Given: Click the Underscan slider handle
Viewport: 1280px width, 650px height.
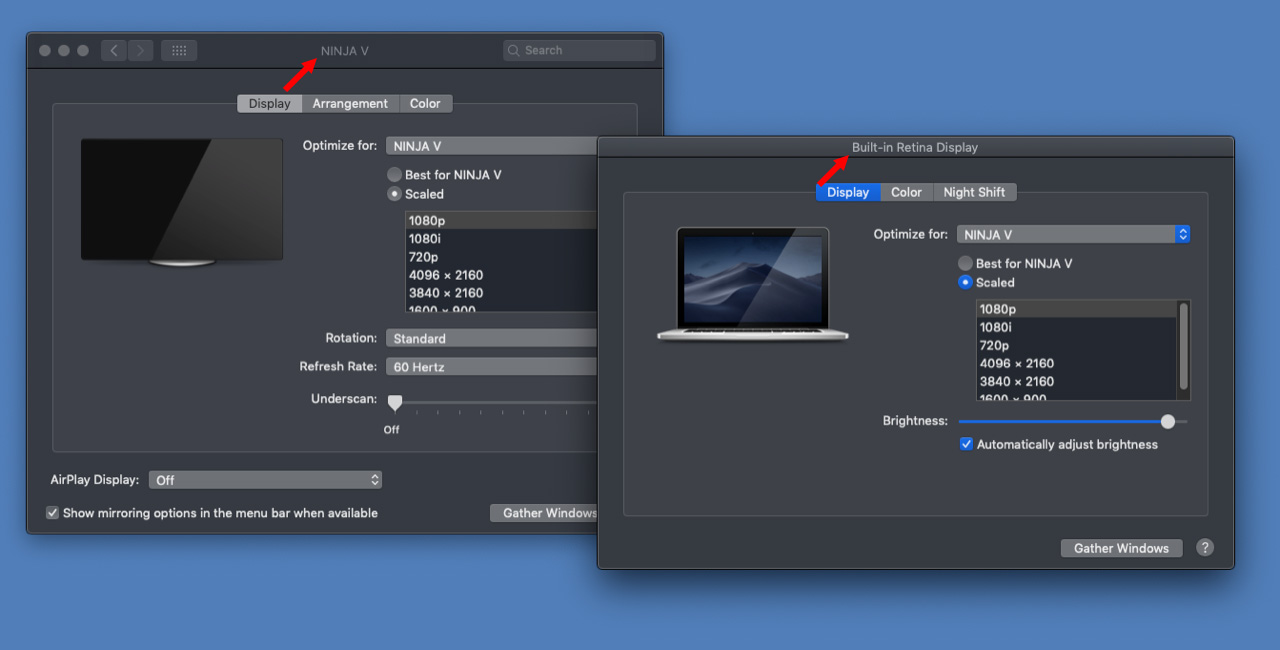Looking at the screenshot, I should point(395,402).
